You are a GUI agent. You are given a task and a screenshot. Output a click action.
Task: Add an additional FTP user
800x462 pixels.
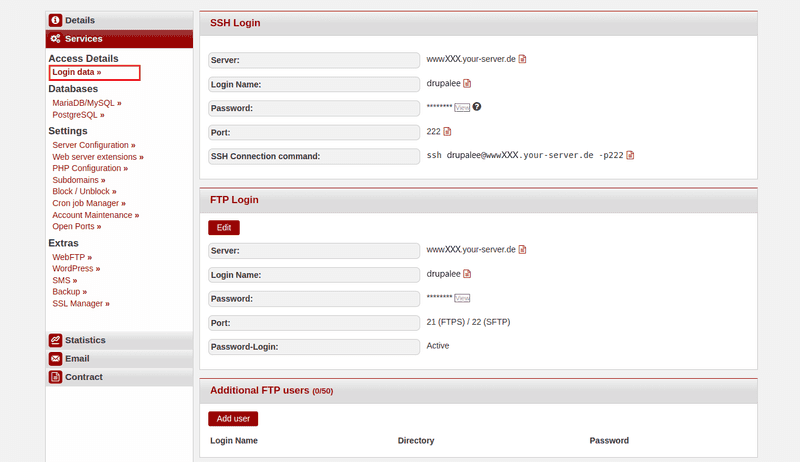click(x=233, y=419)
